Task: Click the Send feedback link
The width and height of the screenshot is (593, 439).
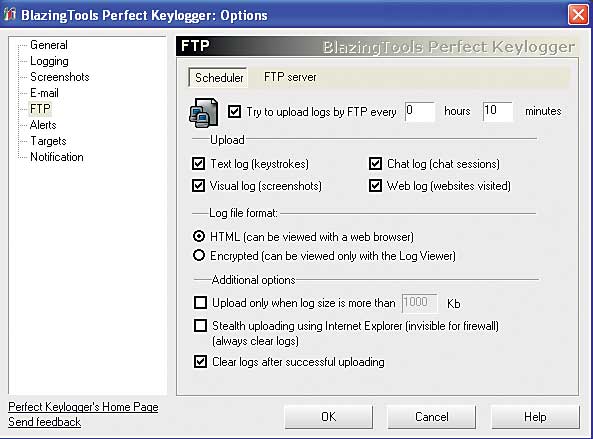Action: pyautogui.click(x=44, y=422)
